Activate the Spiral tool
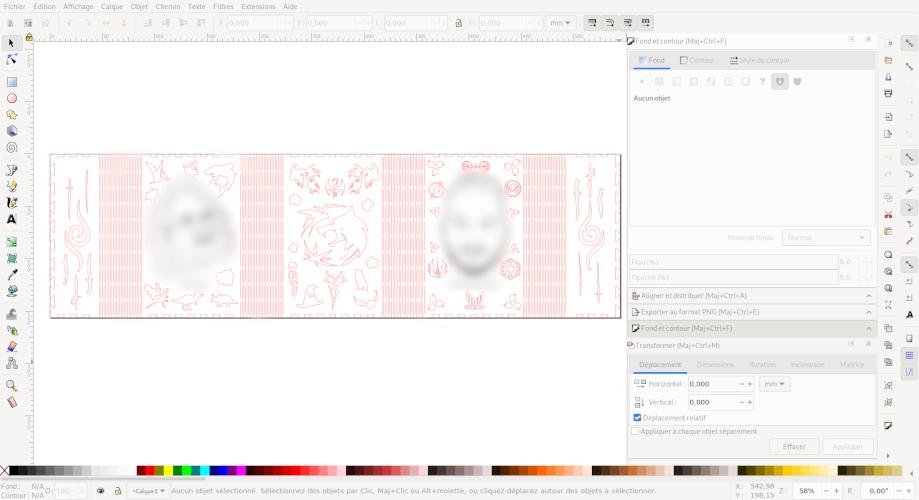 [x=12, y=147]
